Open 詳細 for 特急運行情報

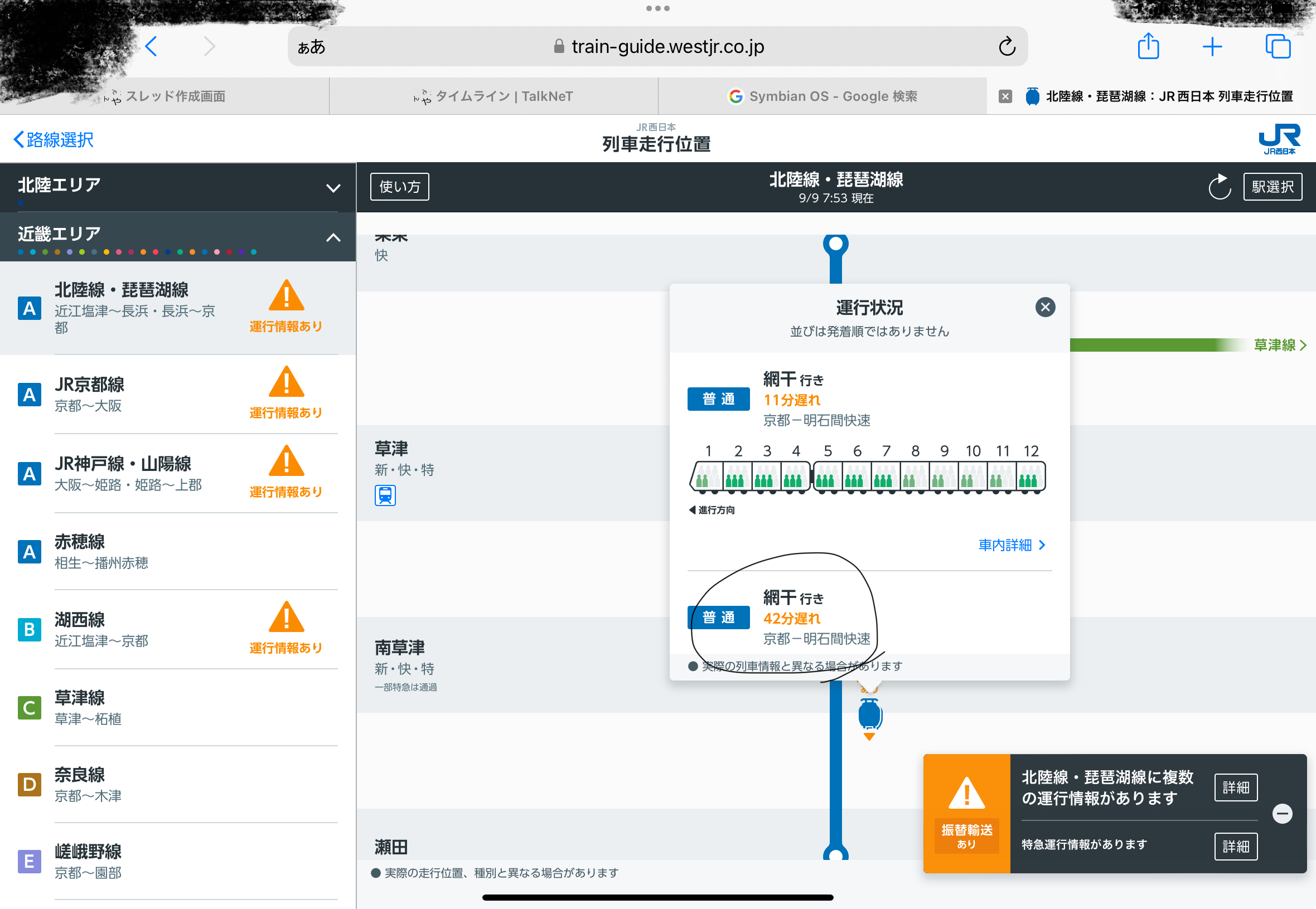(x=1235, y=847)
